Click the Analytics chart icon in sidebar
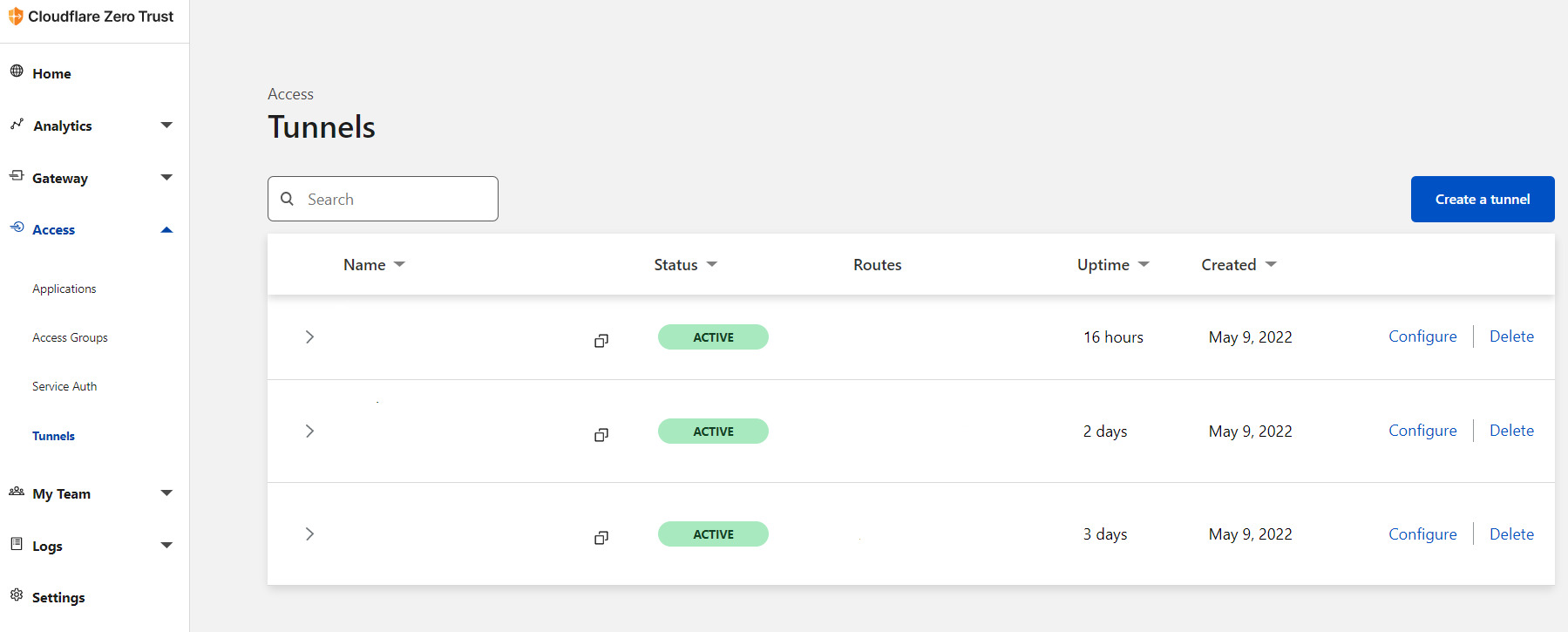 click(x=17, y=125)
